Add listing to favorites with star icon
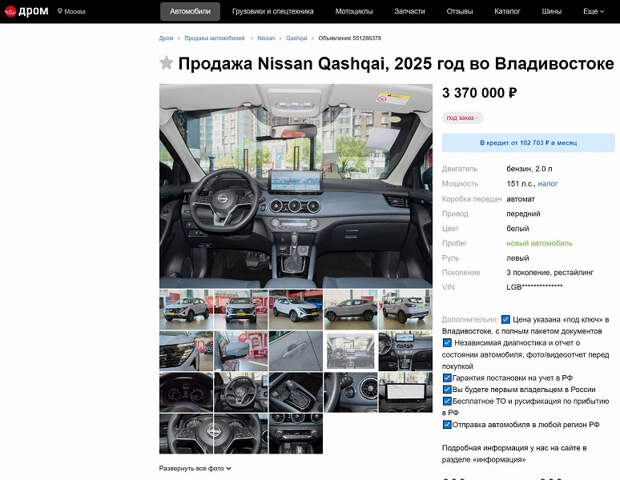 tap(166, 63)
